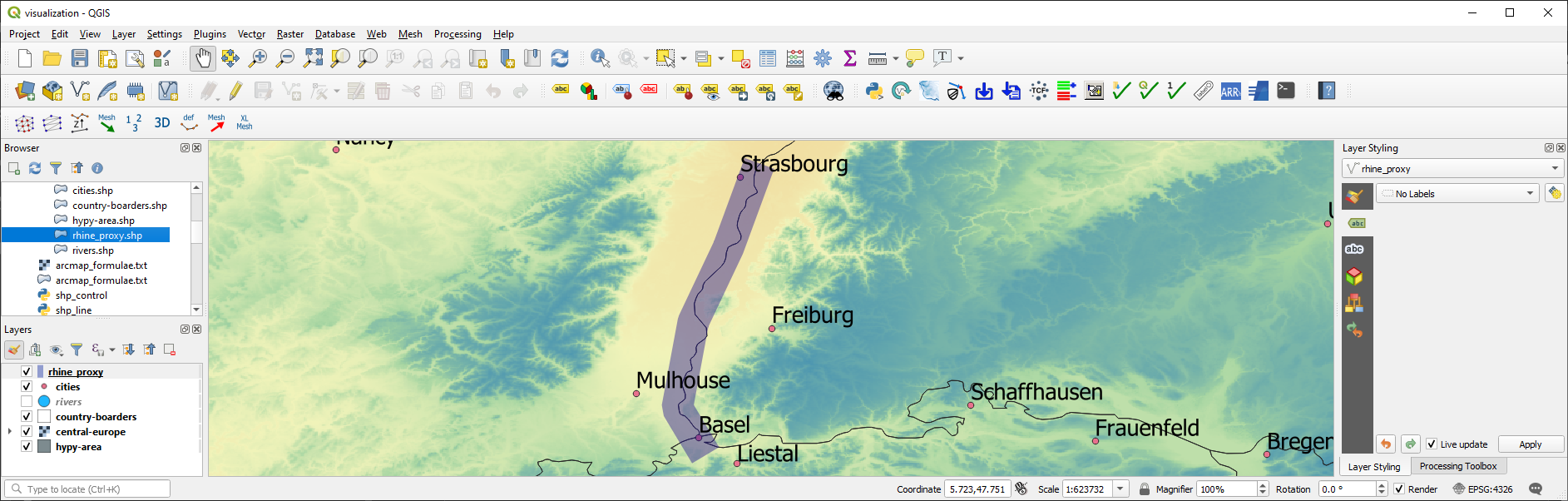This screenshot has width=1568, height=501.
Task: Click the XL Mesh toolbar icon
Action: (x=244, y=123)
